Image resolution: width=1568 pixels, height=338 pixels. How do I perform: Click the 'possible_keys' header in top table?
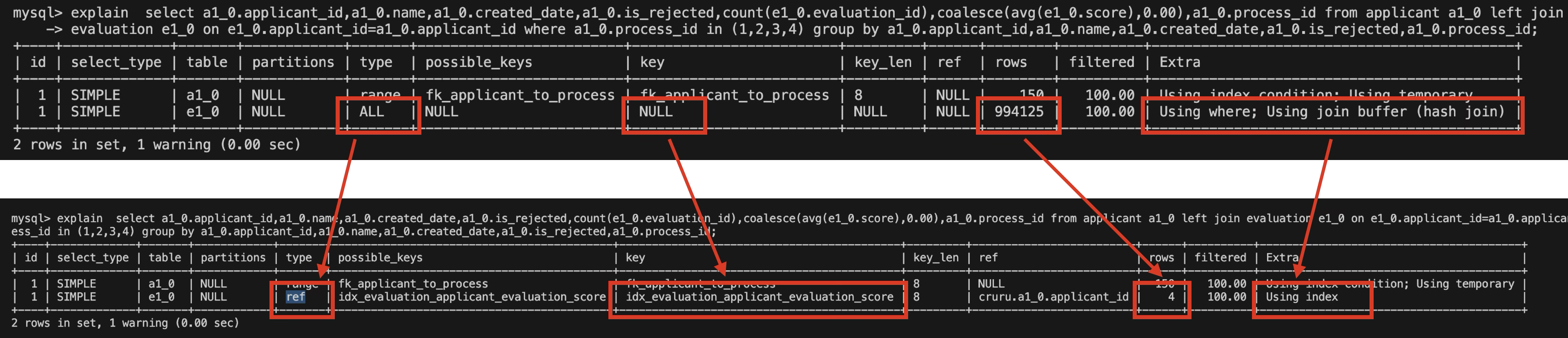[x=479, y=62]
